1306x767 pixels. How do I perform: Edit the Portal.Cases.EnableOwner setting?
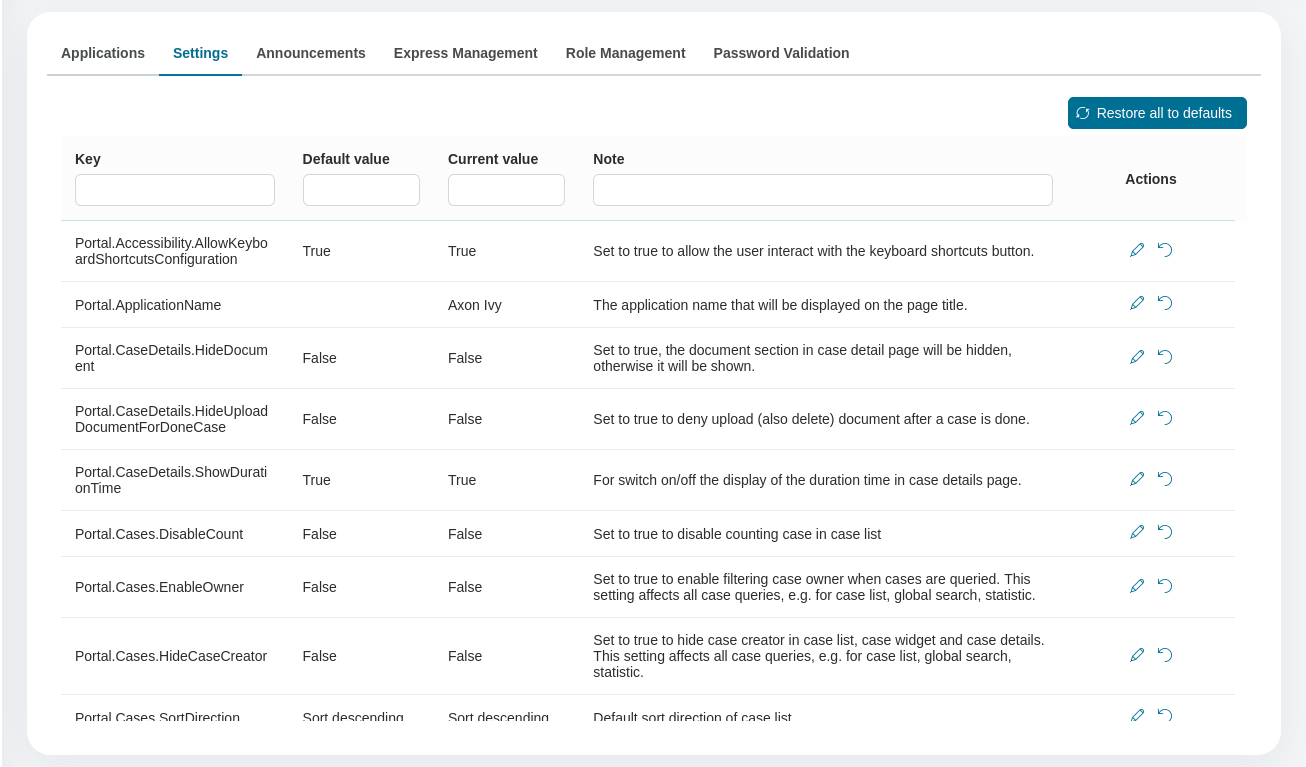1137,586
